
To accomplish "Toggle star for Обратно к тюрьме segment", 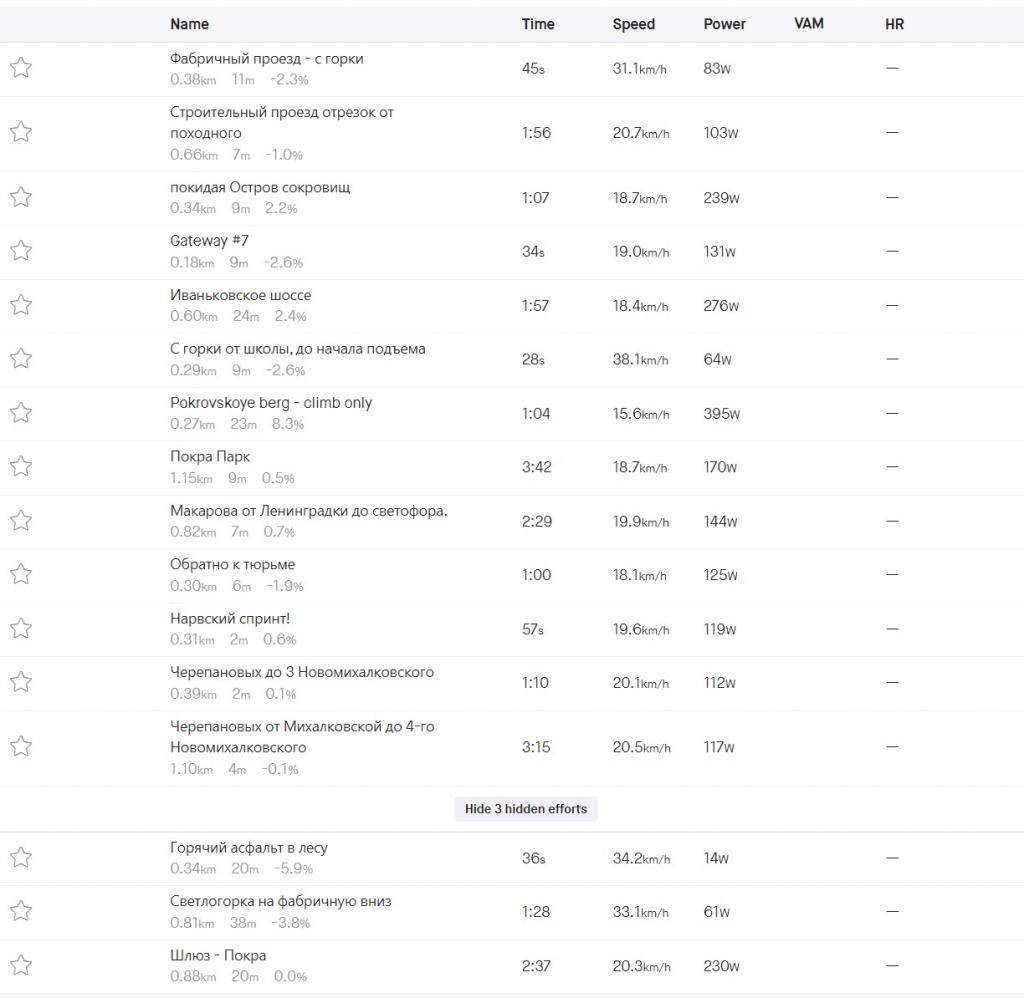I will tap(21, 573).
